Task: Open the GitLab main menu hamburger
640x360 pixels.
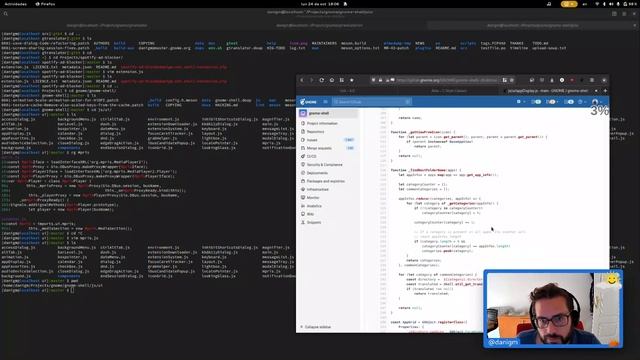Action: point(325,102)
